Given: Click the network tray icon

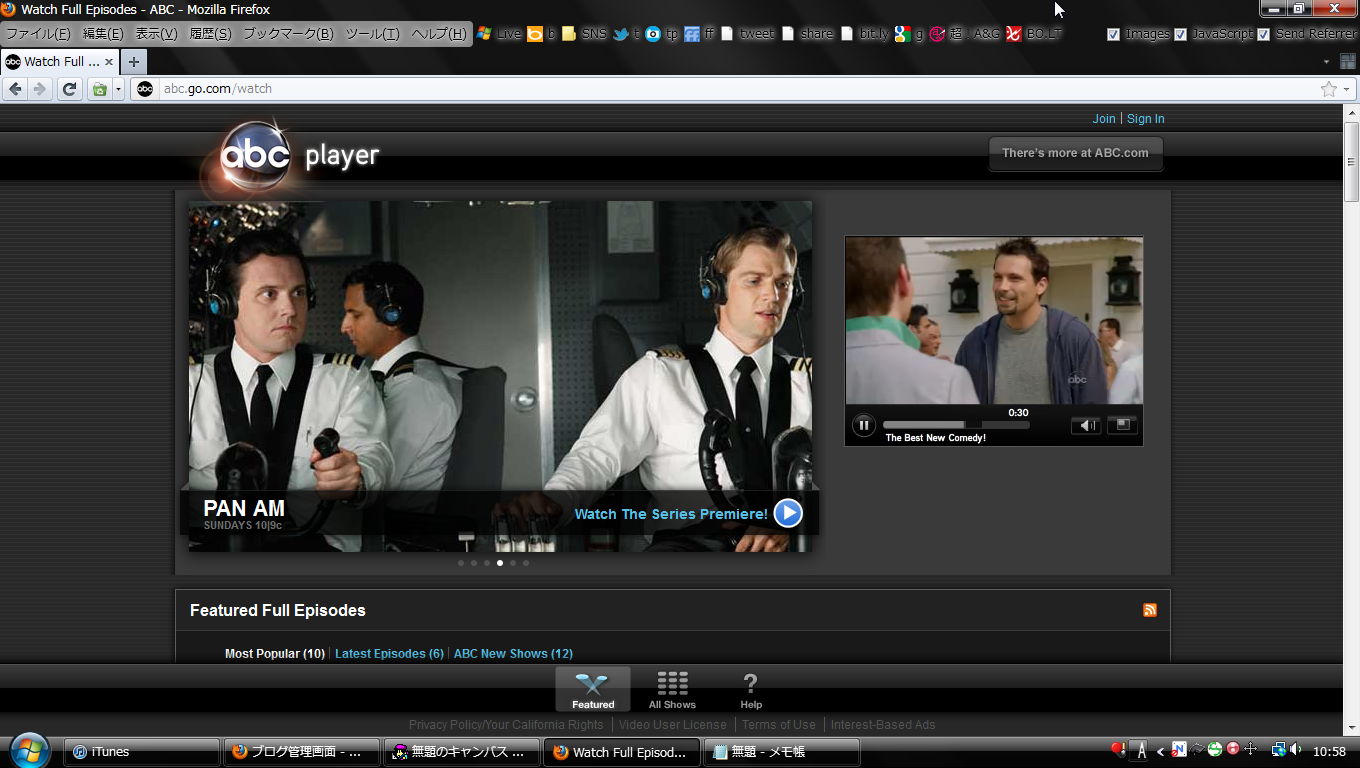Looking at the screenshot, I should (x=1278, y=750).
